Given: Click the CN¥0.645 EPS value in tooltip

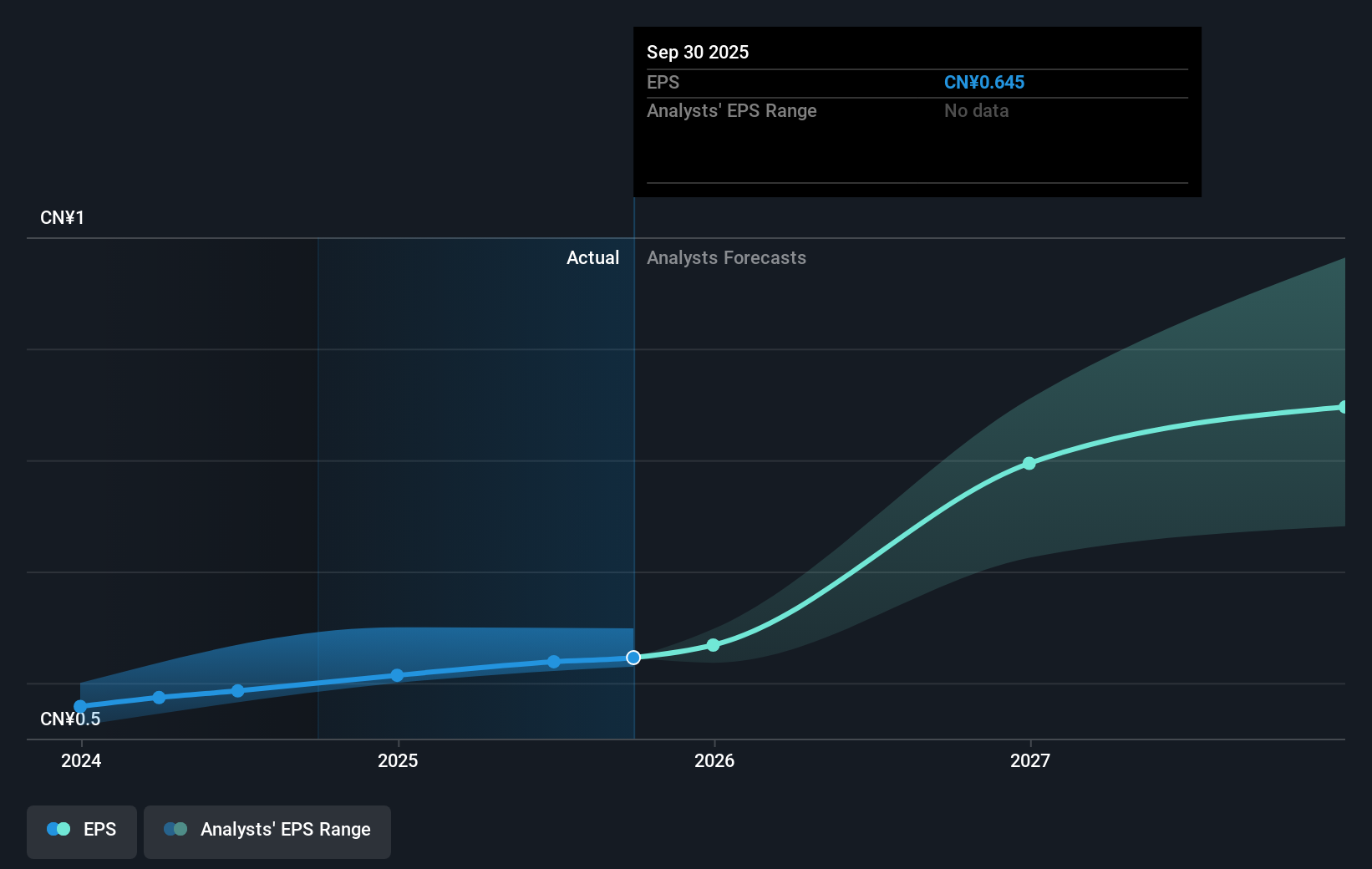Looking at the screenshot, I should tap(984, 83).
